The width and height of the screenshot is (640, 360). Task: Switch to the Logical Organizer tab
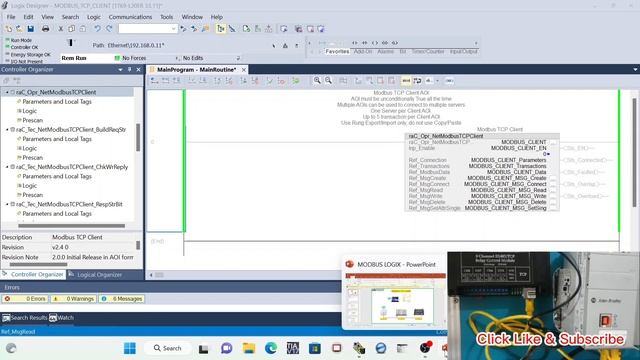pos(99,275)
